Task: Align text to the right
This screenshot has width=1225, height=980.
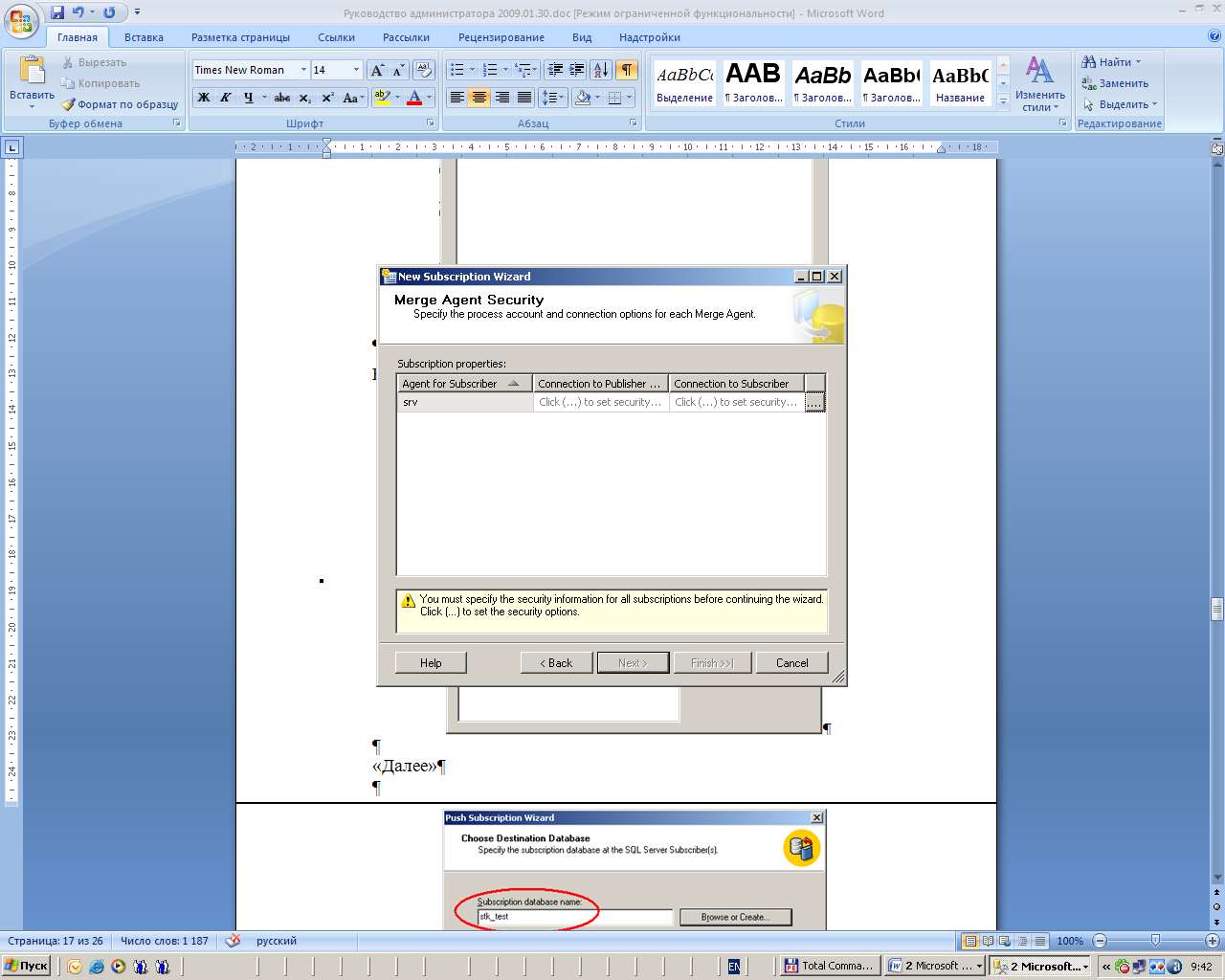Action: [502, 98]
